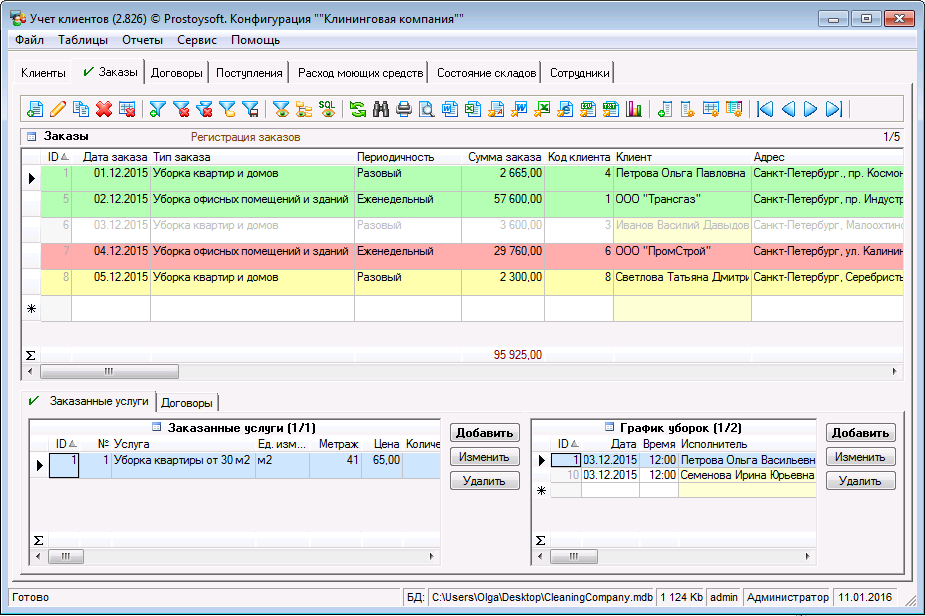Collapse the Заказы table panel header icon
Screen dimensions: 925x616
point(31,136)
